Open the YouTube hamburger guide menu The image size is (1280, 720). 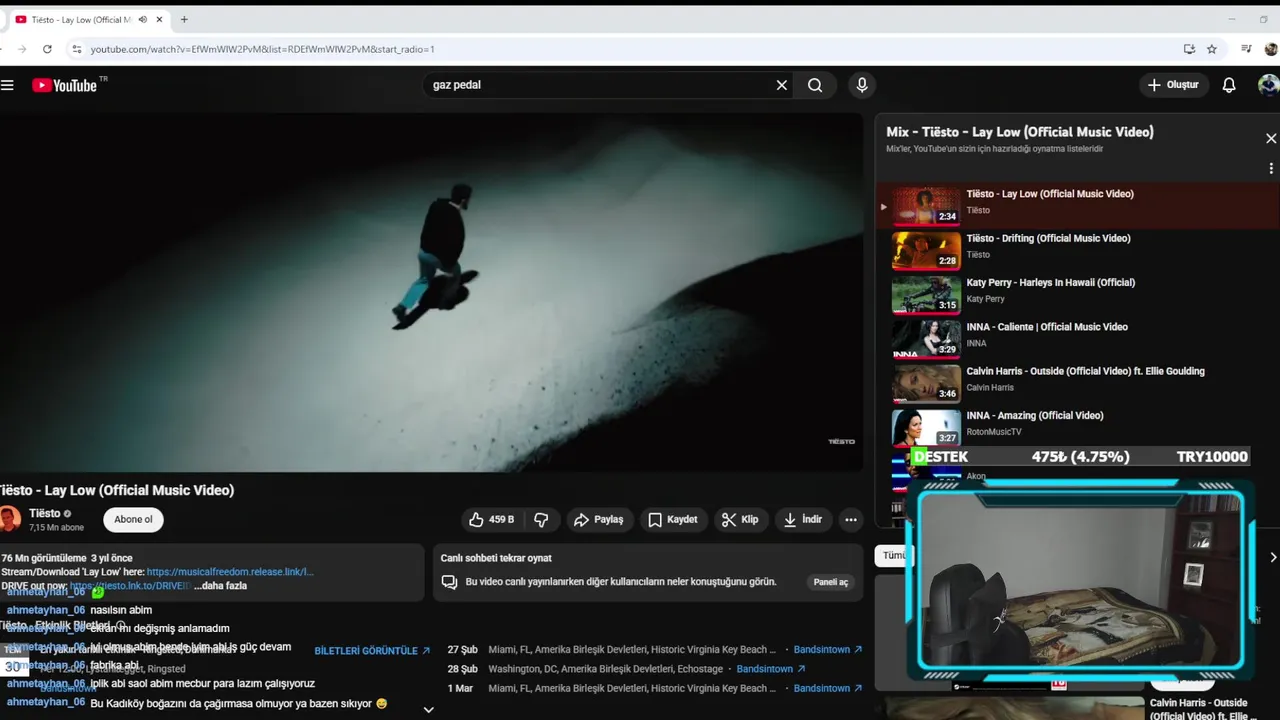[8, 85]
